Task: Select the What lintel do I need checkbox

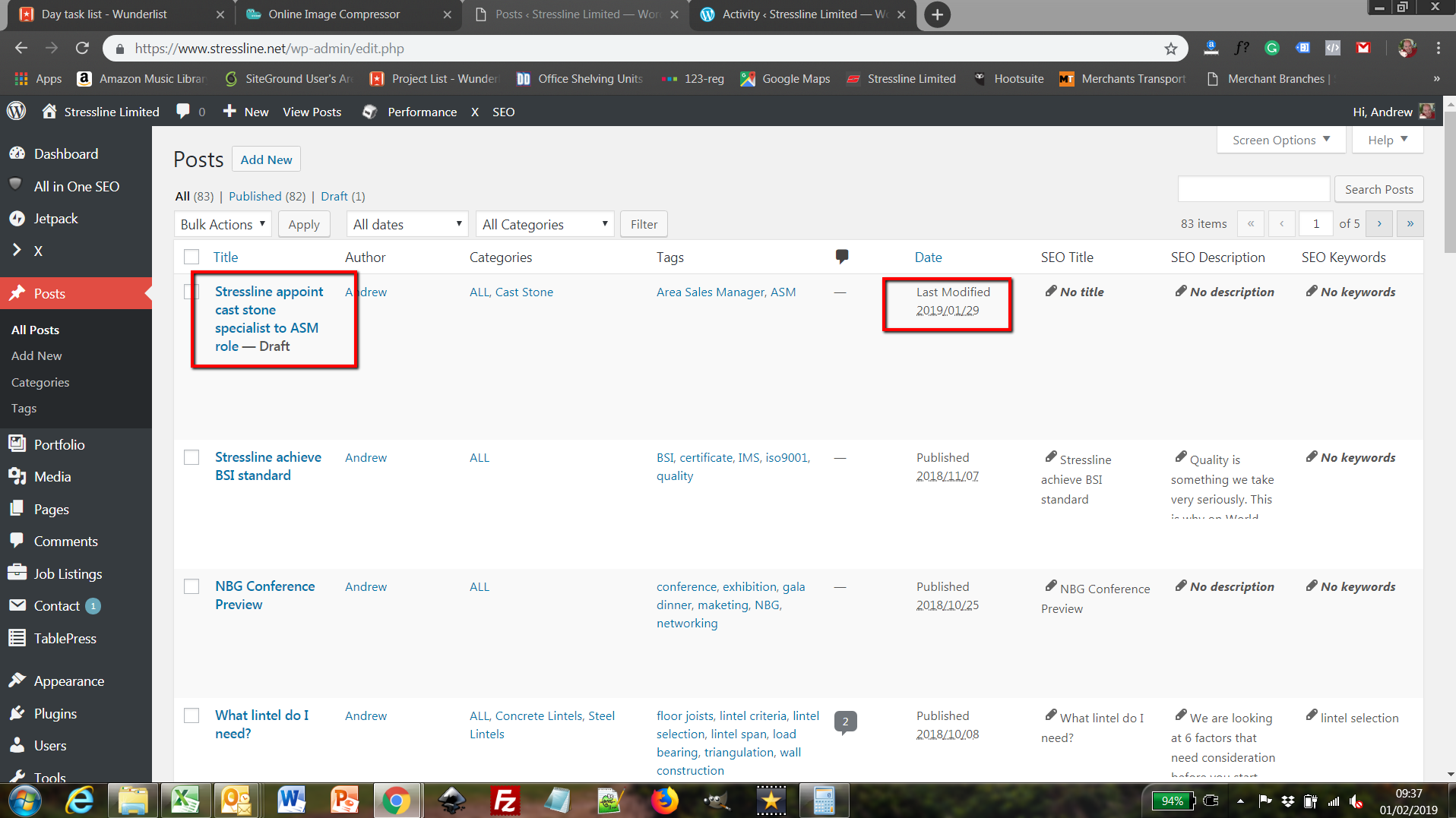Action: (191, 715)
